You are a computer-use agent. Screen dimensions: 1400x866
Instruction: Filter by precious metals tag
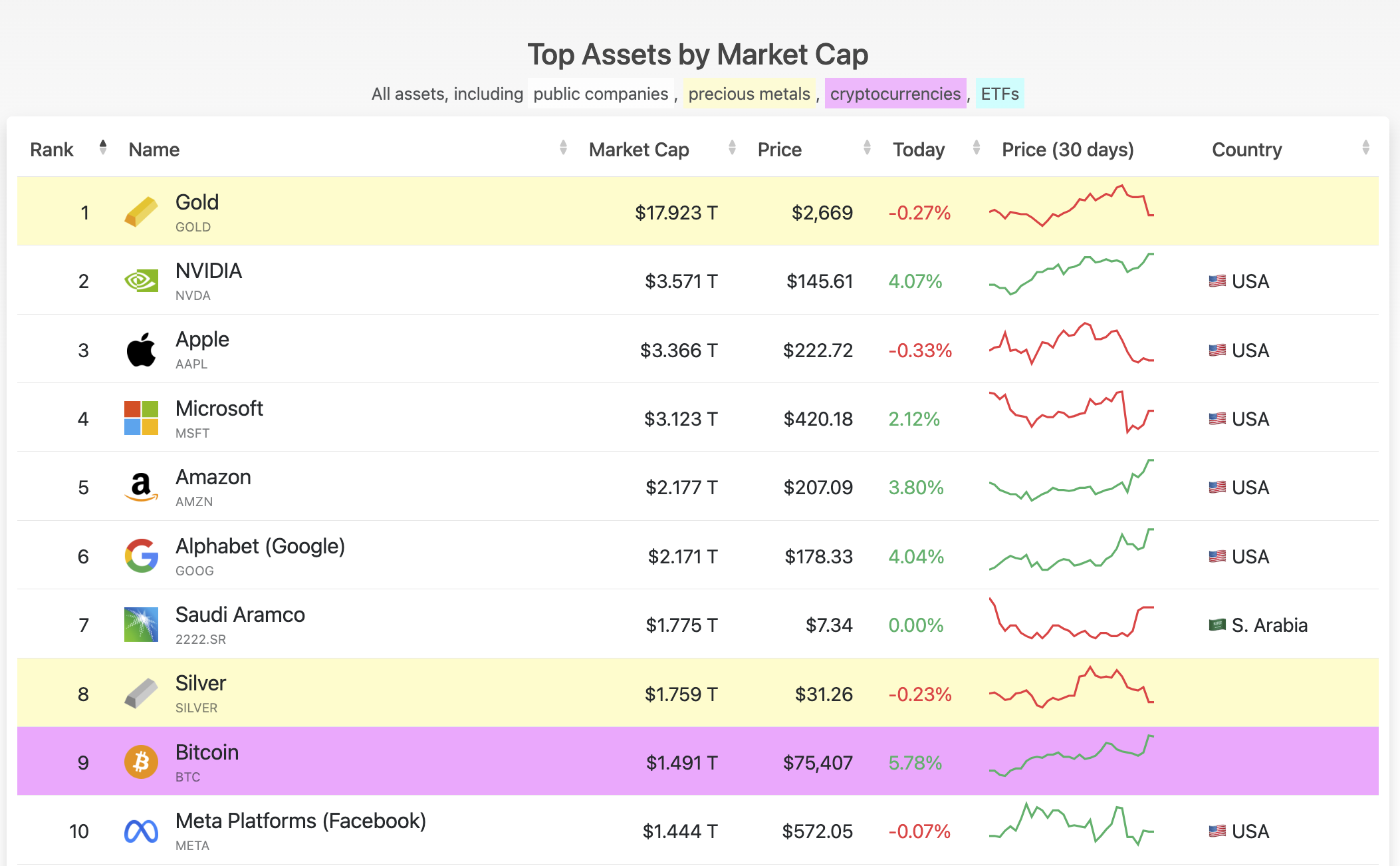tap(749, 94)
